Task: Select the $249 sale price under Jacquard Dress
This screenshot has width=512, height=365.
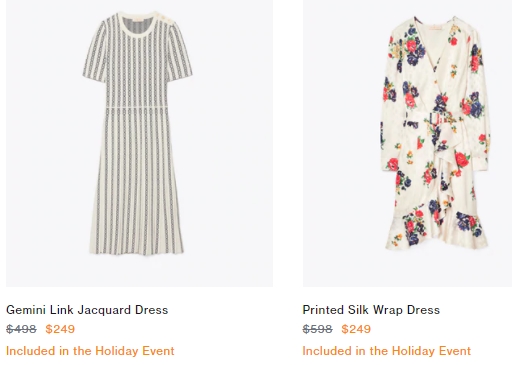Action: pos(60,329)
